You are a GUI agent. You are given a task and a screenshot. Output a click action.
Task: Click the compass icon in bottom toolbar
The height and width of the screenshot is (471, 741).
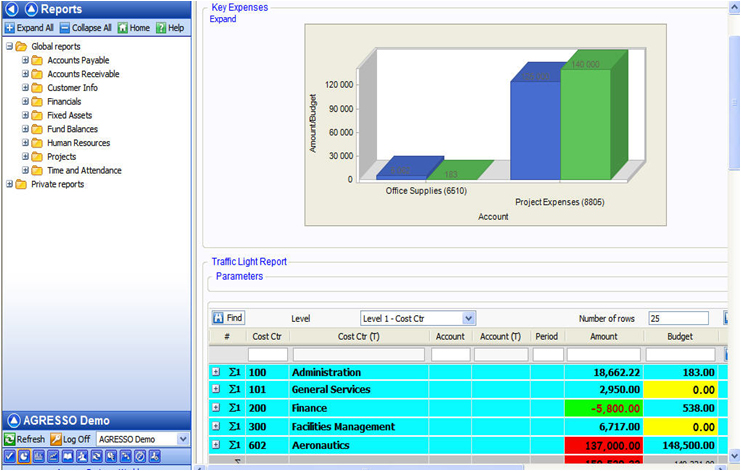pos(140,456)
